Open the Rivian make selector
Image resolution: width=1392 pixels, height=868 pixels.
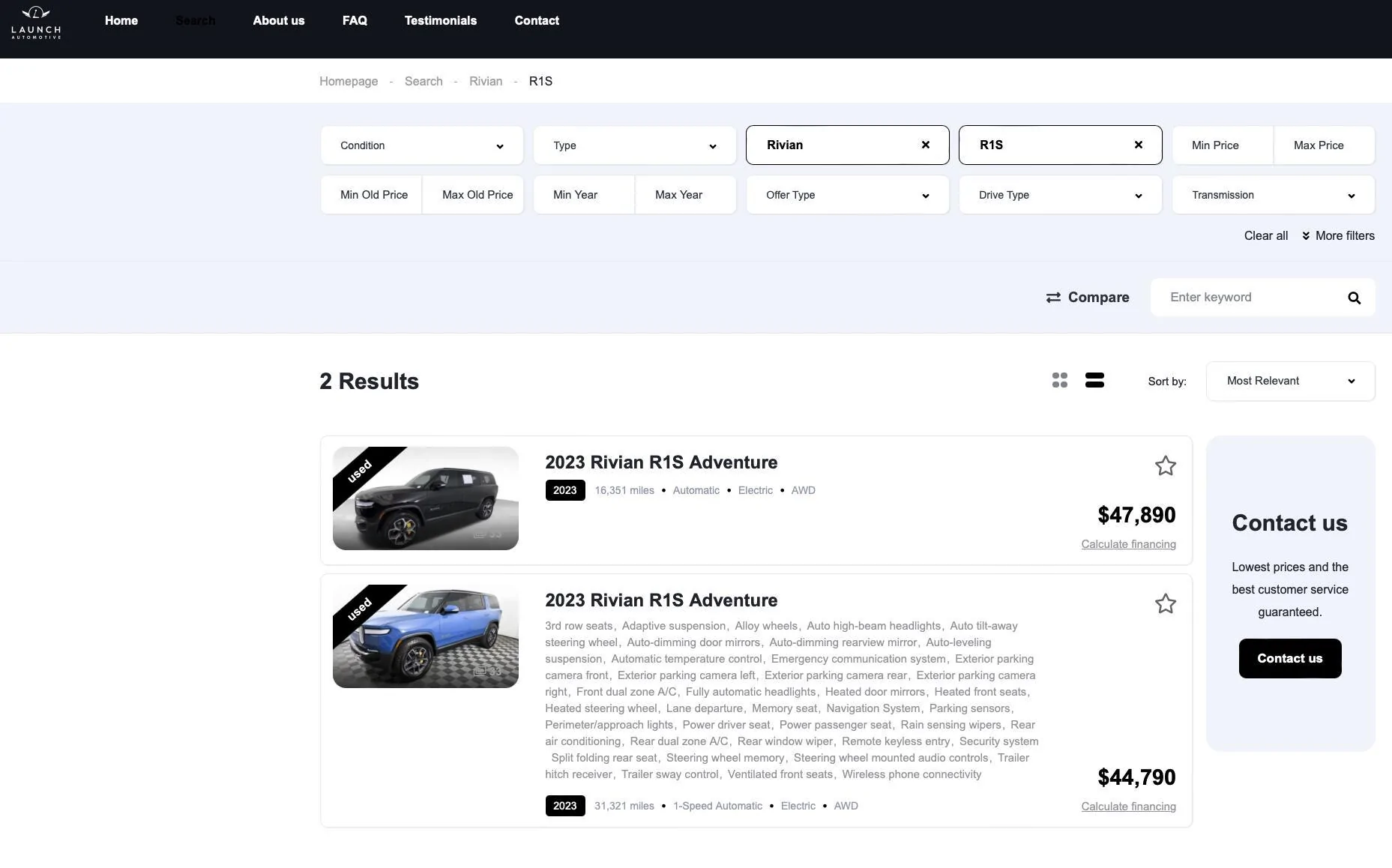(848, 145)
